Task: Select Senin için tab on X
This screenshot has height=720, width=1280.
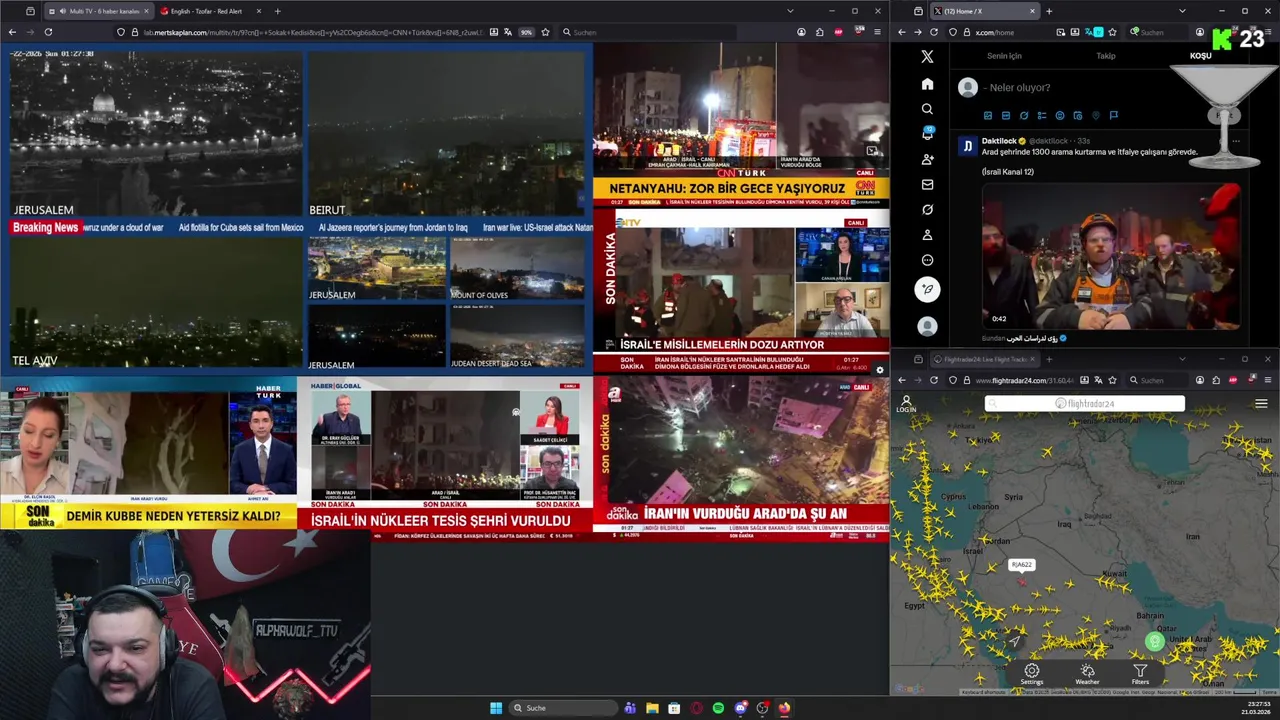Action: tap(1004, 56)
